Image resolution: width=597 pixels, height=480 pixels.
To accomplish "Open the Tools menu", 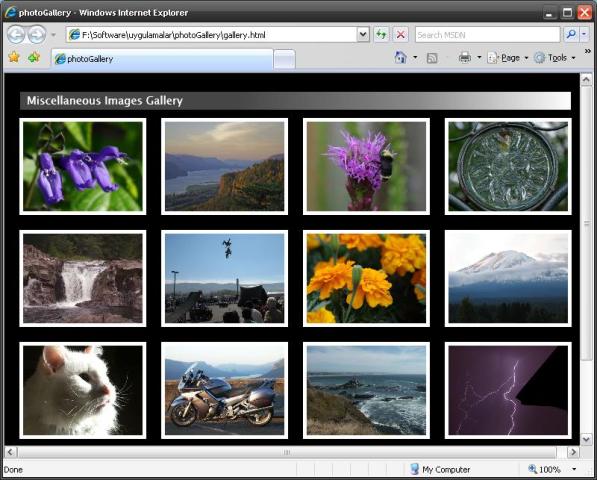I will [x=555, y=57].
